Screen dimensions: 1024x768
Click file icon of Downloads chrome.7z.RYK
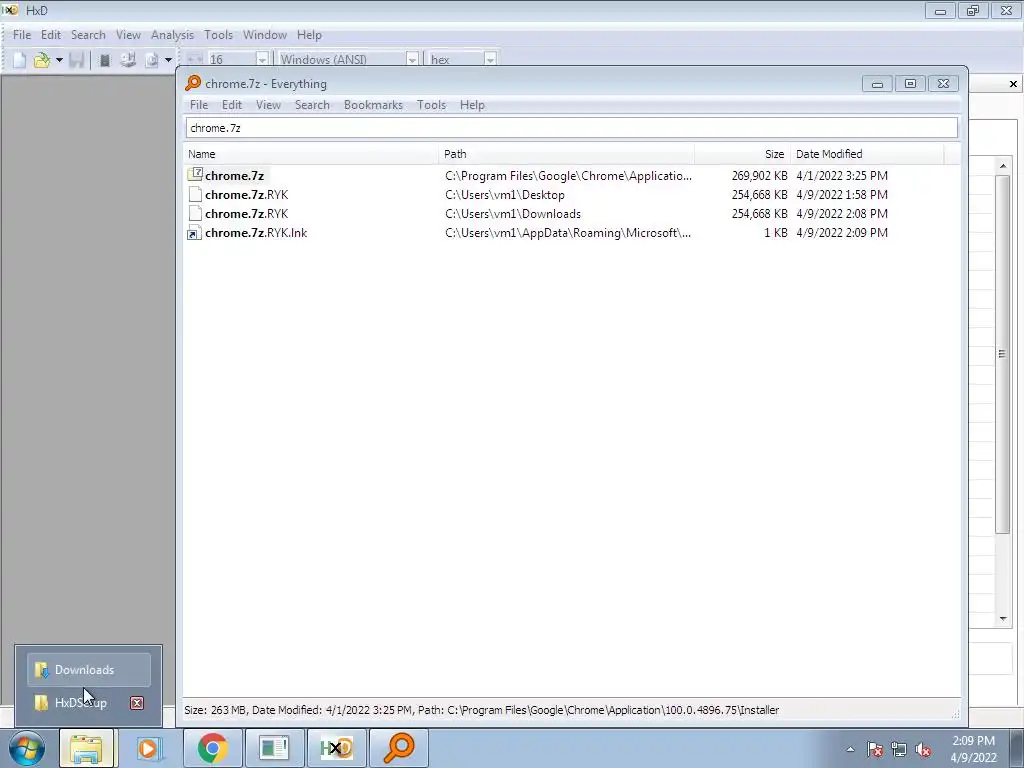(x=195, y=214)
